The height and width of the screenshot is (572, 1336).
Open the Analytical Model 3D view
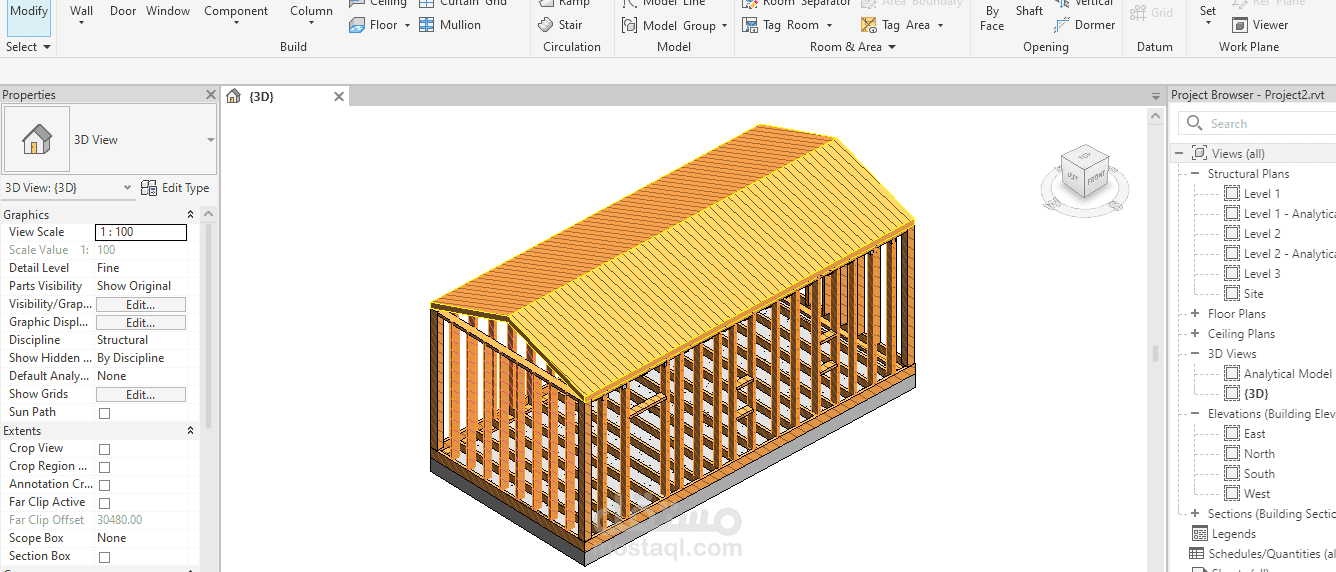tap(1287, 374)
